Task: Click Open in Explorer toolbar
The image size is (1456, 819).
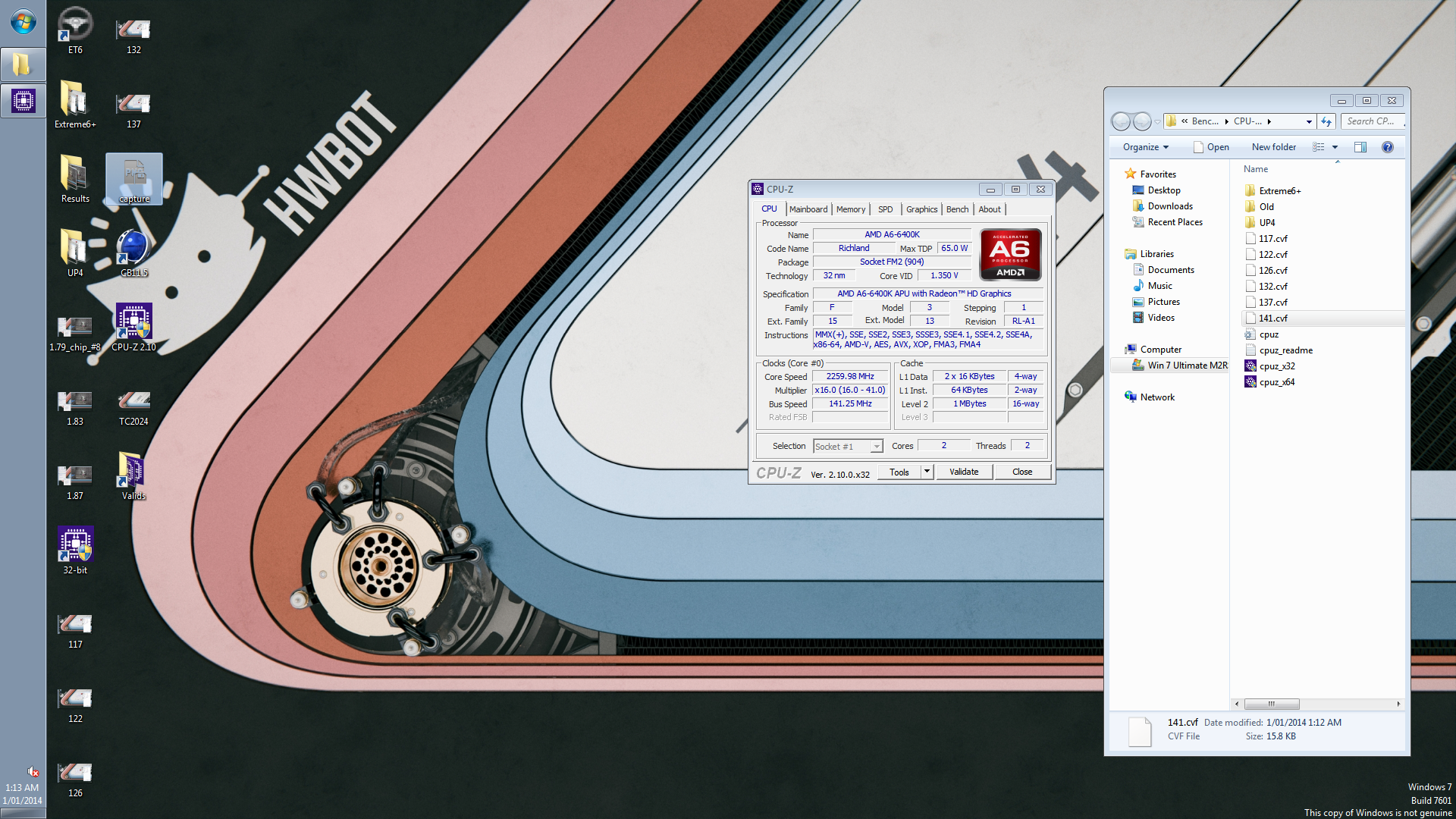Action: tap(1211, 147)
